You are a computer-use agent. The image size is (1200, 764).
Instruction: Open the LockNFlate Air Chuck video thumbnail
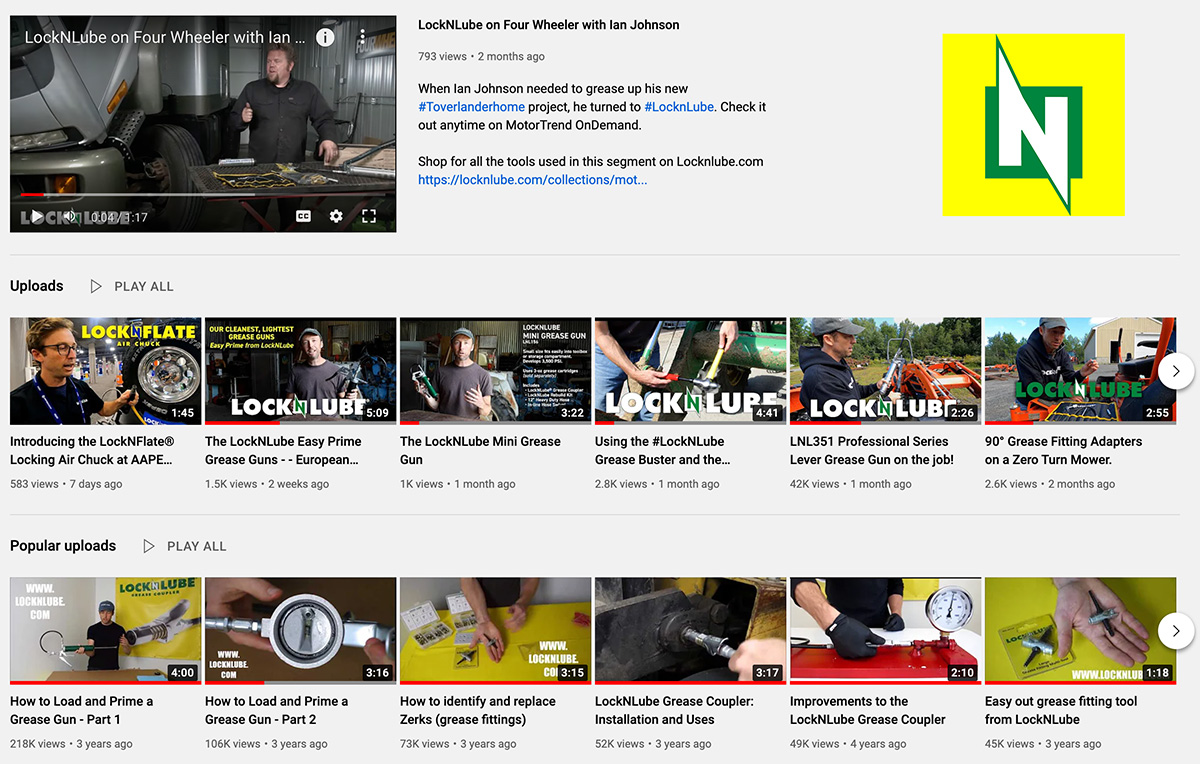[105, 371]
